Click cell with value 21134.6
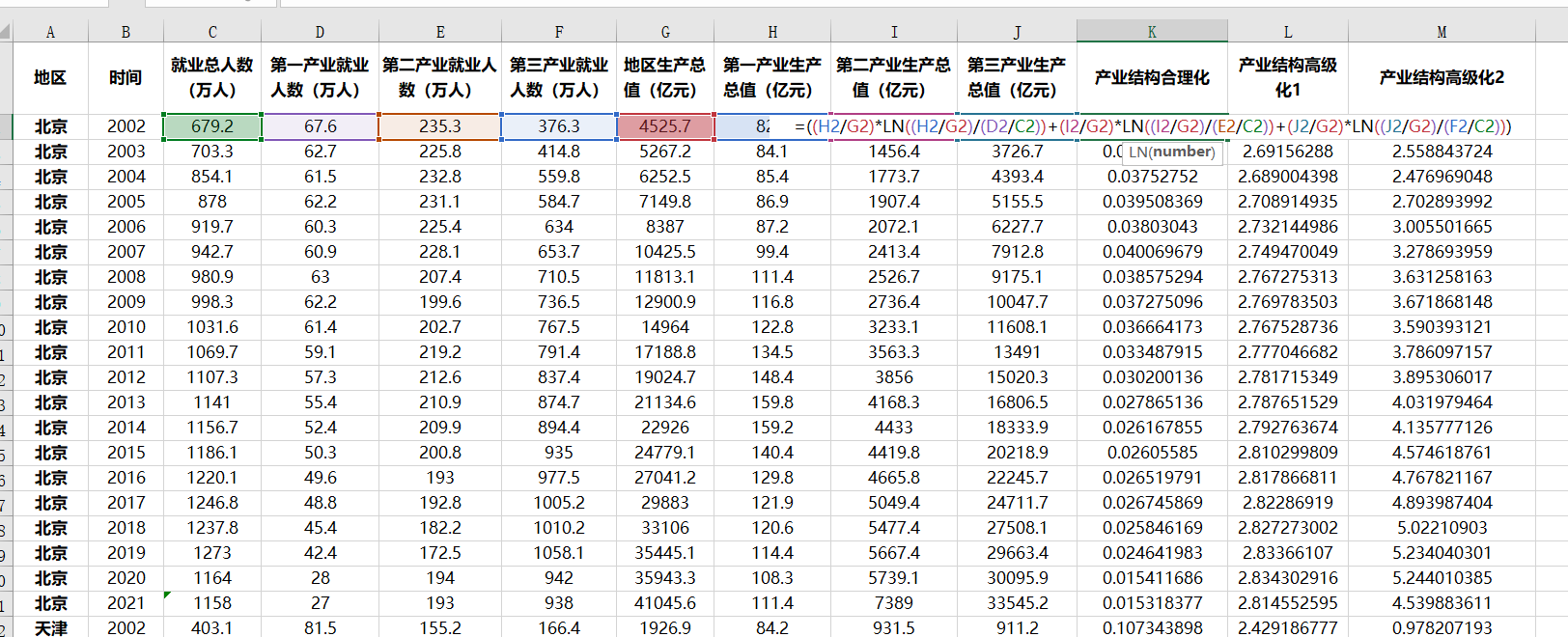Viewport: 1568px width, 637px height. 665,402
